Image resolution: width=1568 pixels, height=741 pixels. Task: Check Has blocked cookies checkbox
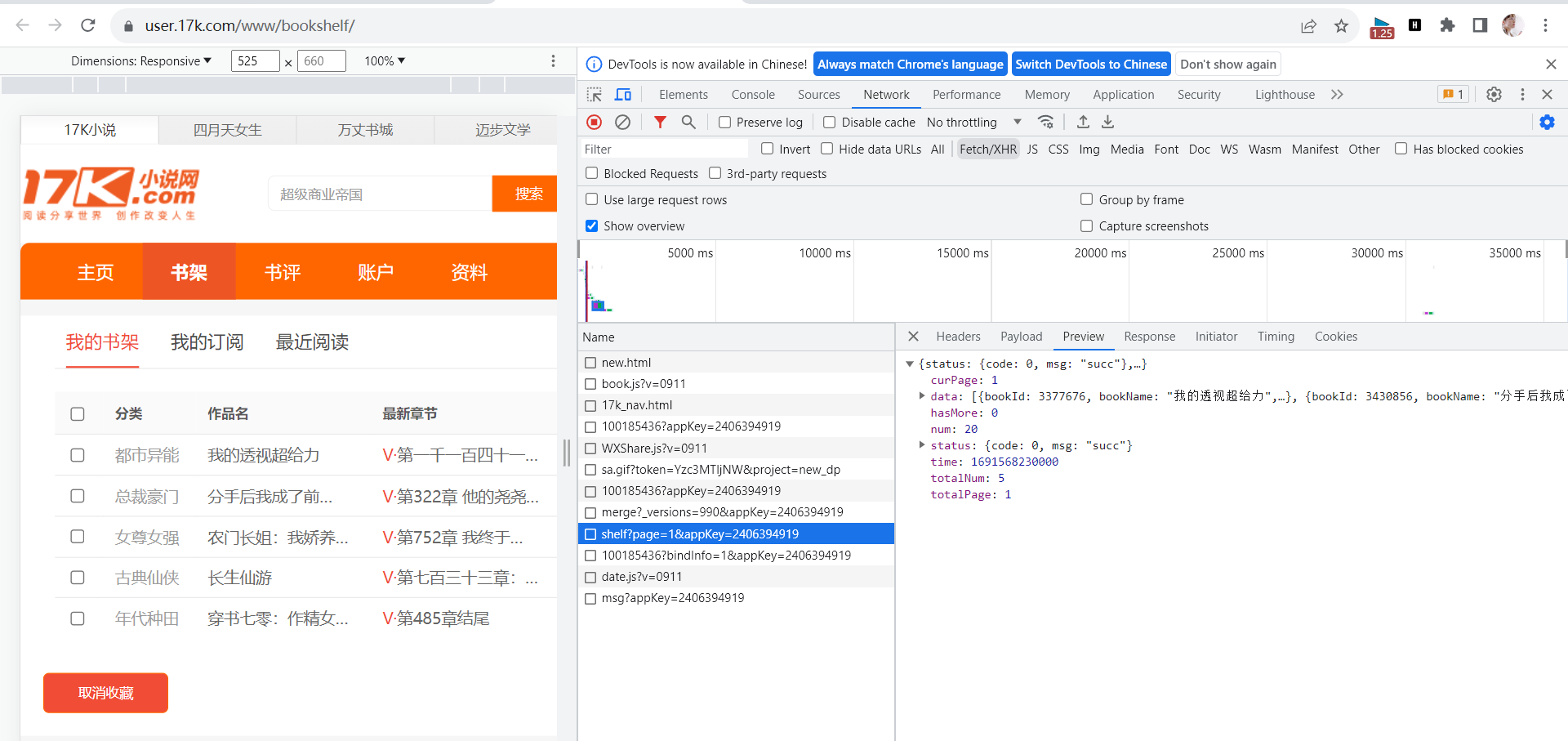(1401, 149)
